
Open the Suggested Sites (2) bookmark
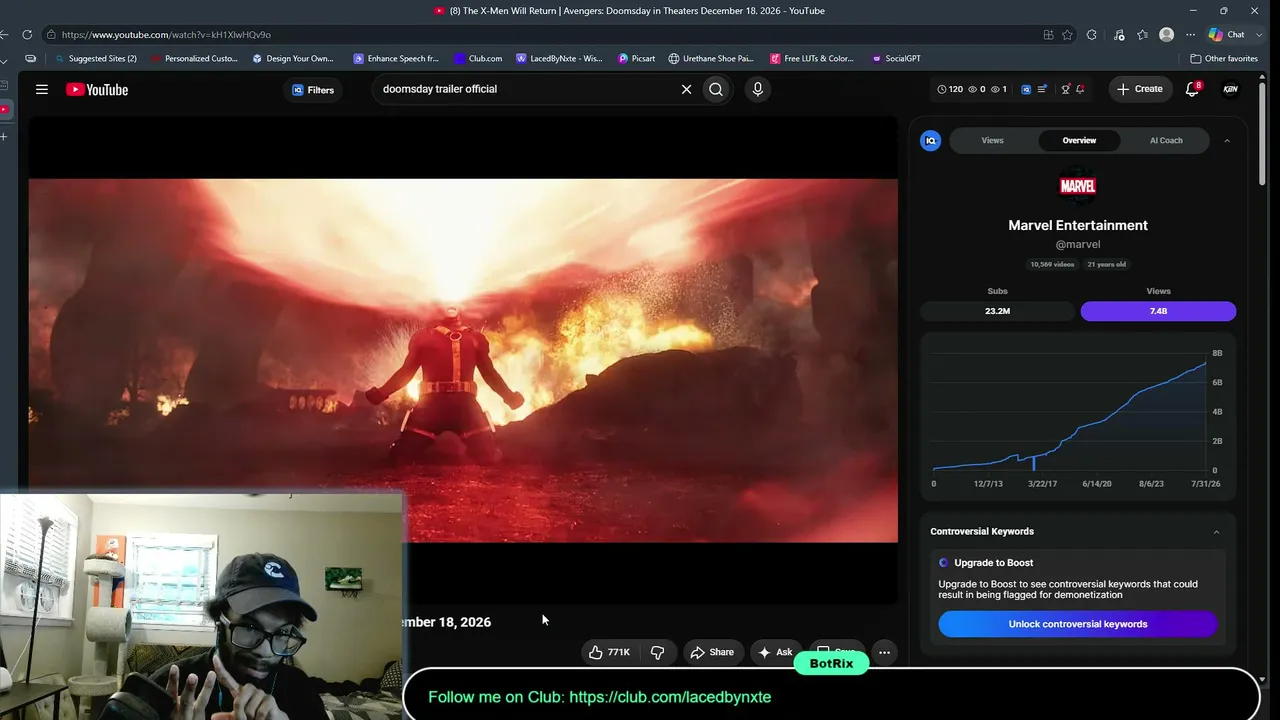[96, 59]
